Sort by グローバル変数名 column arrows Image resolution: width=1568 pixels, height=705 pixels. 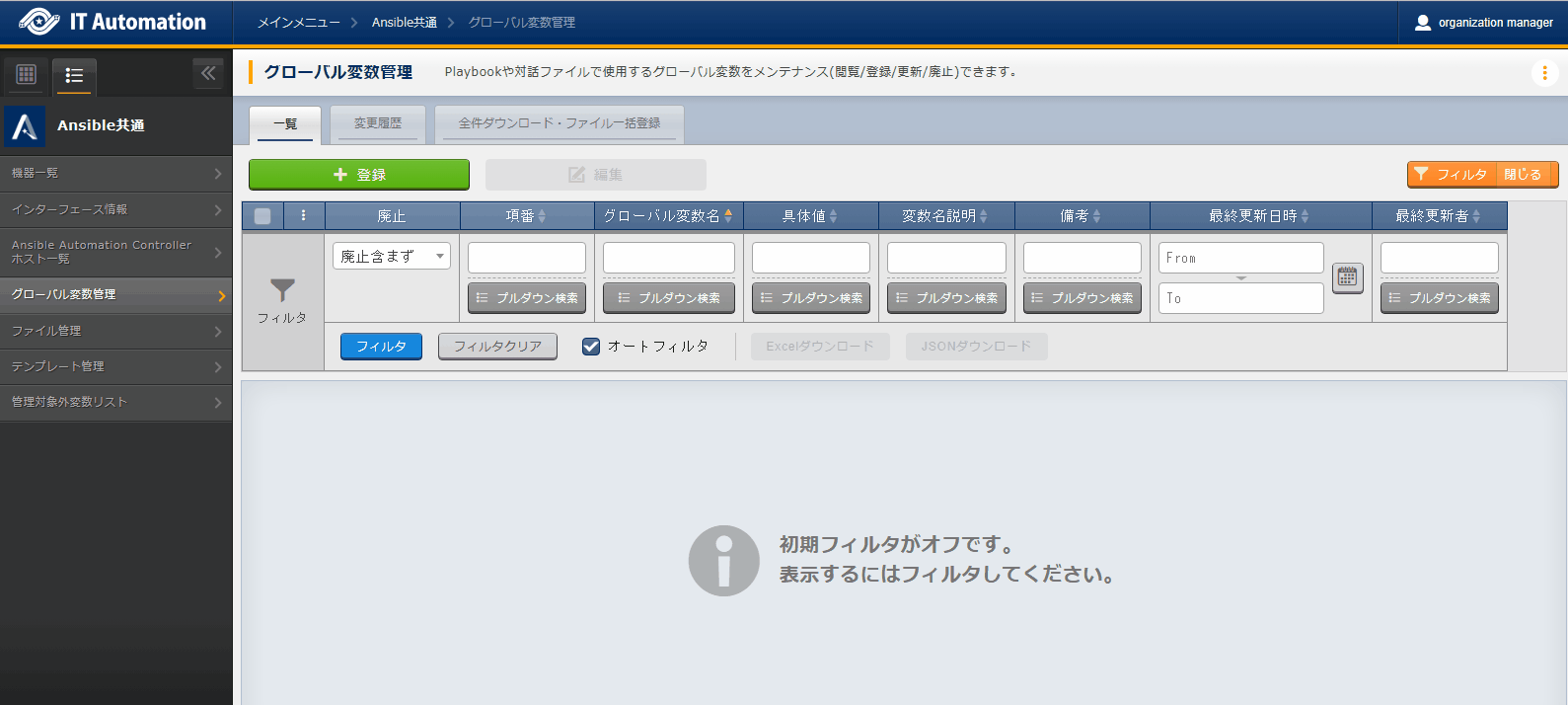[728, 216]
